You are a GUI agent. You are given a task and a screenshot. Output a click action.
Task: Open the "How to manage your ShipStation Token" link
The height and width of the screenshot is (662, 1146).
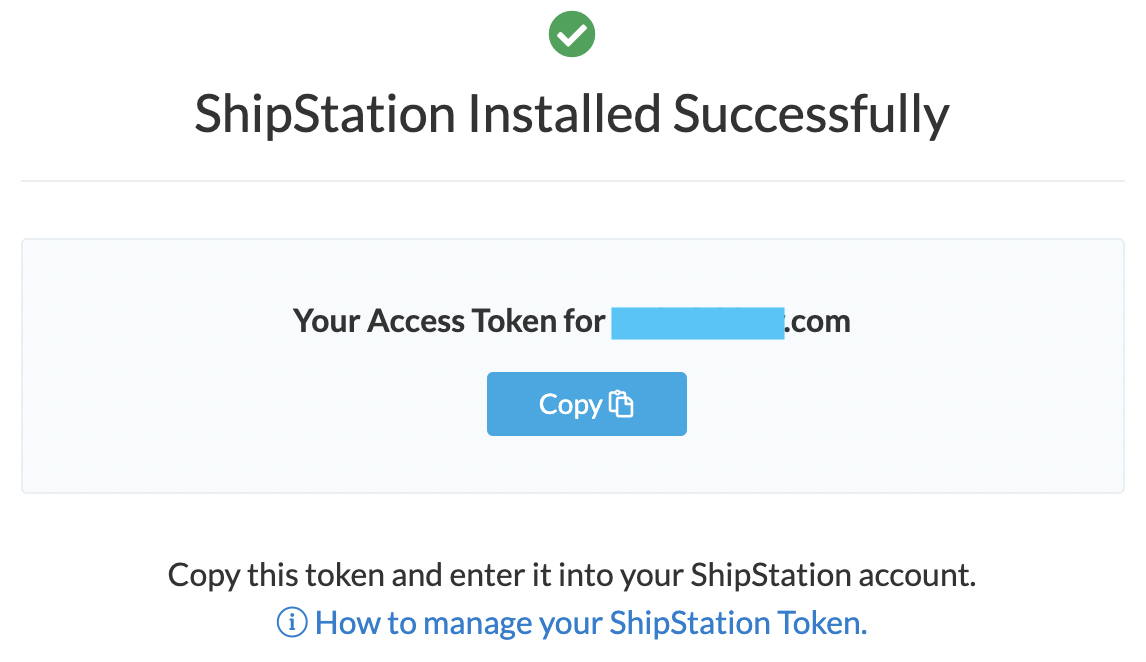pyautogui.click(x=590, y=623)
